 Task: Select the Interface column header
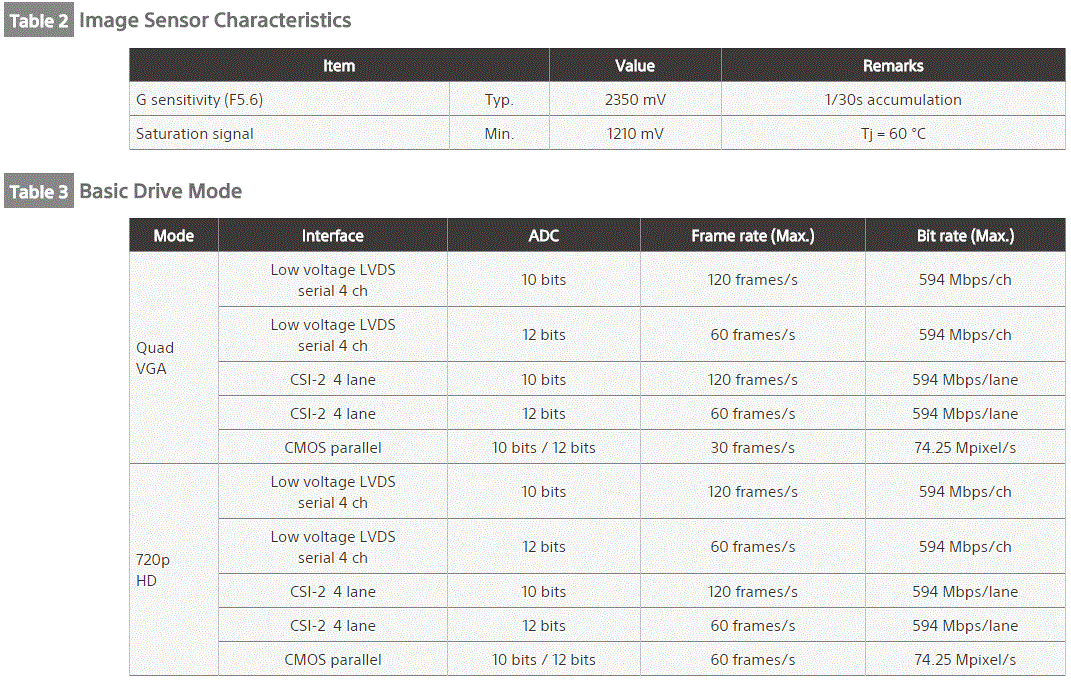[x=333, y=236]
